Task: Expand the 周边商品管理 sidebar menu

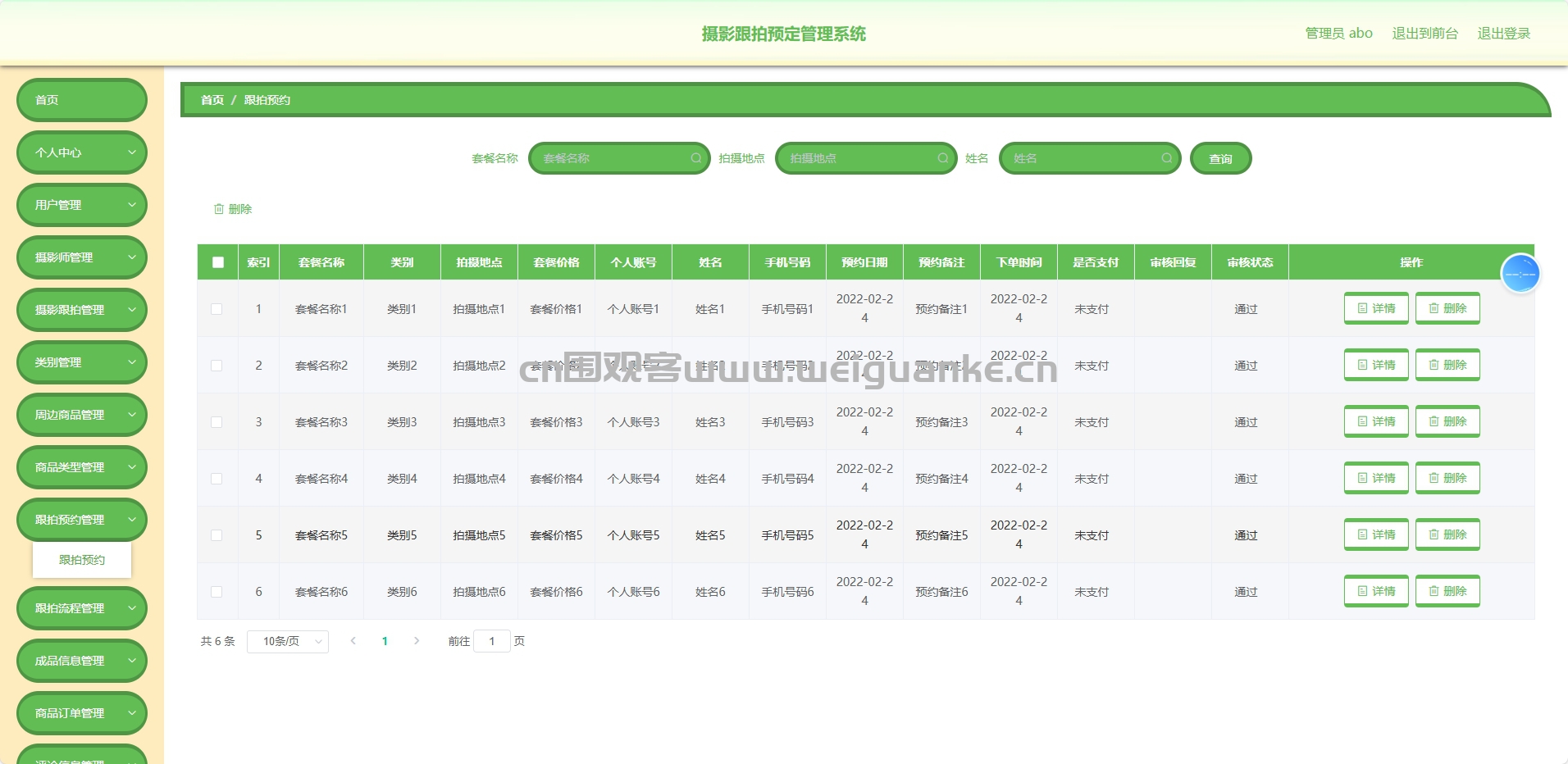Action: point(82,415)
